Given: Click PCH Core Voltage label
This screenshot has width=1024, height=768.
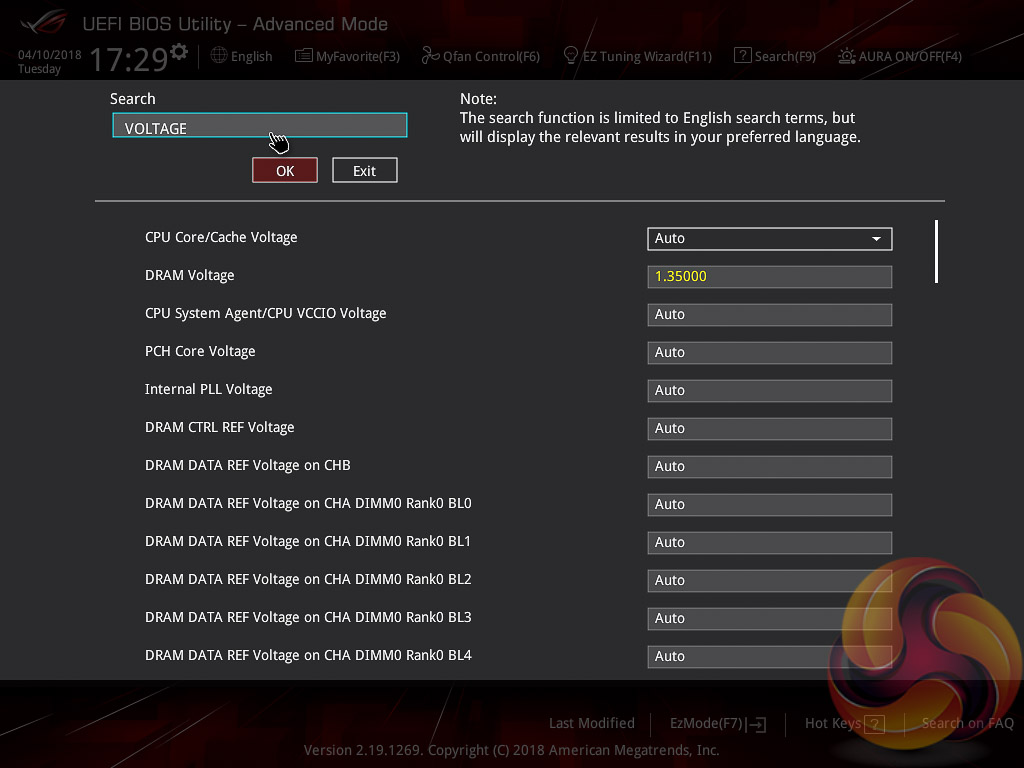Looking at the screenshot, I should click(x=200, y=351).
